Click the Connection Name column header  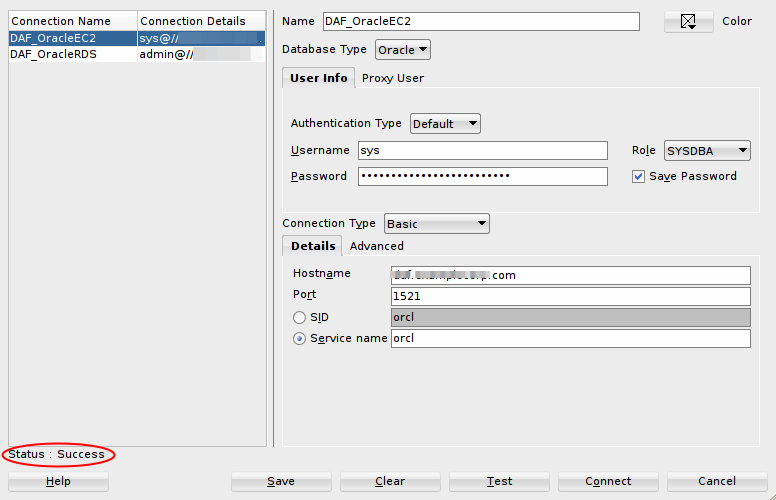click(x=73, y=21)
